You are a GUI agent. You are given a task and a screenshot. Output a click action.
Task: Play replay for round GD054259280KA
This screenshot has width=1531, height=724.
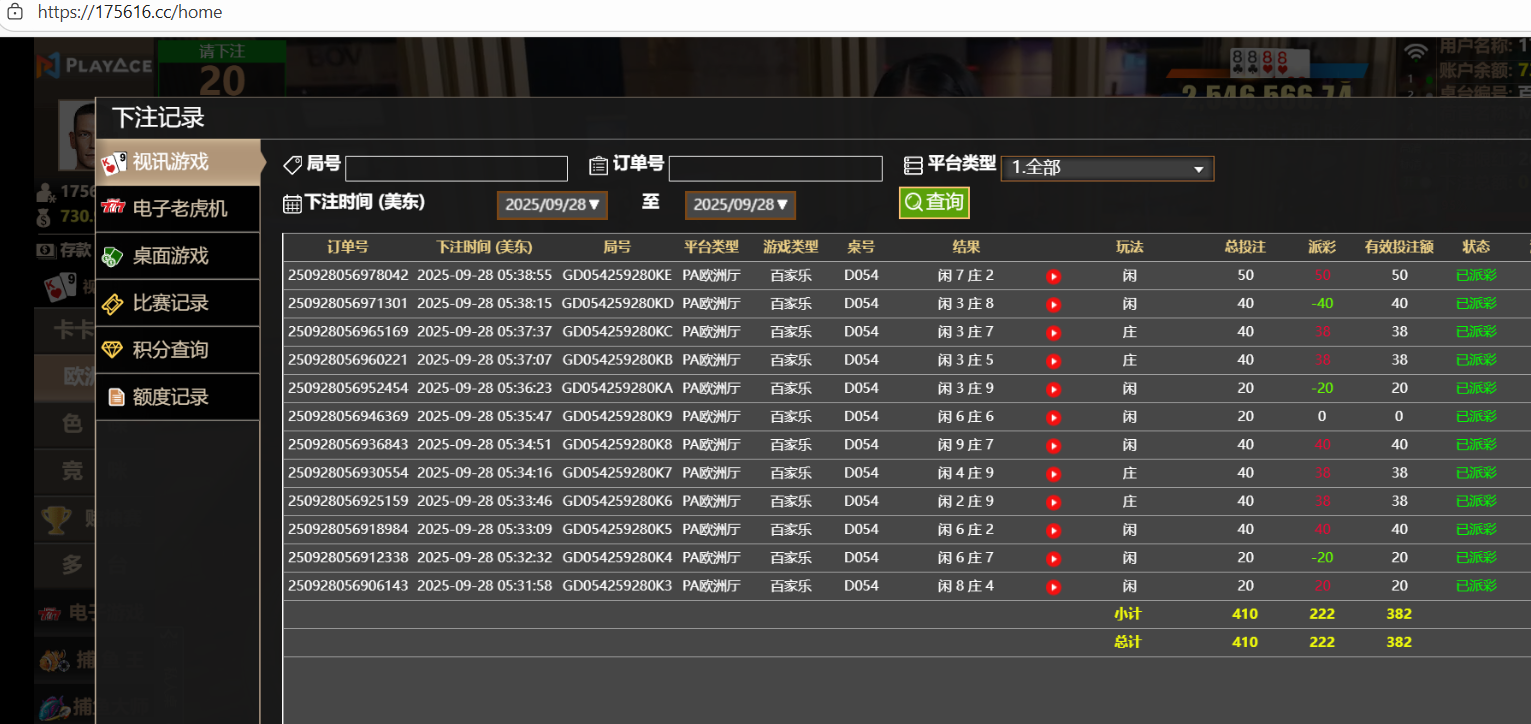point(1053,389)
